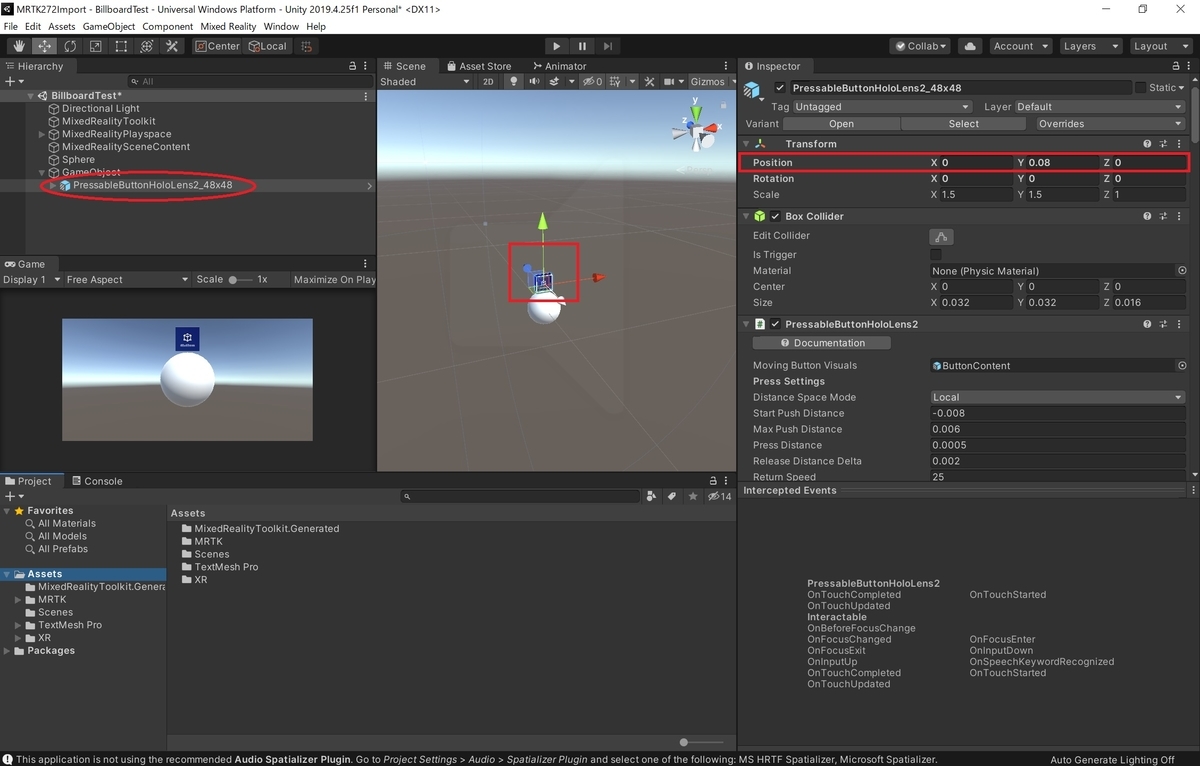
Task: Toggle Pivot Center button
Action: 218,46
